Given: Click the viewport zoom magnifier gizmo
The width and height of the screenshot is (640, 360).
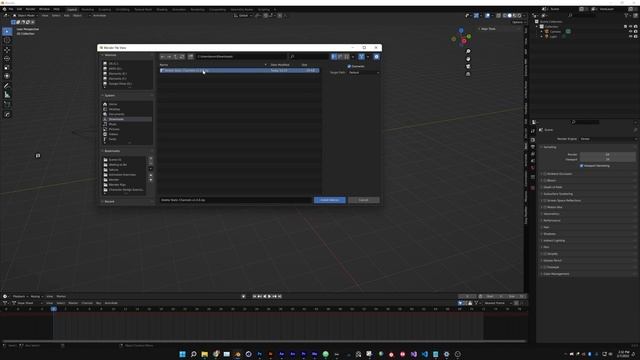Looking at the screenshot, I should (468, 51).
